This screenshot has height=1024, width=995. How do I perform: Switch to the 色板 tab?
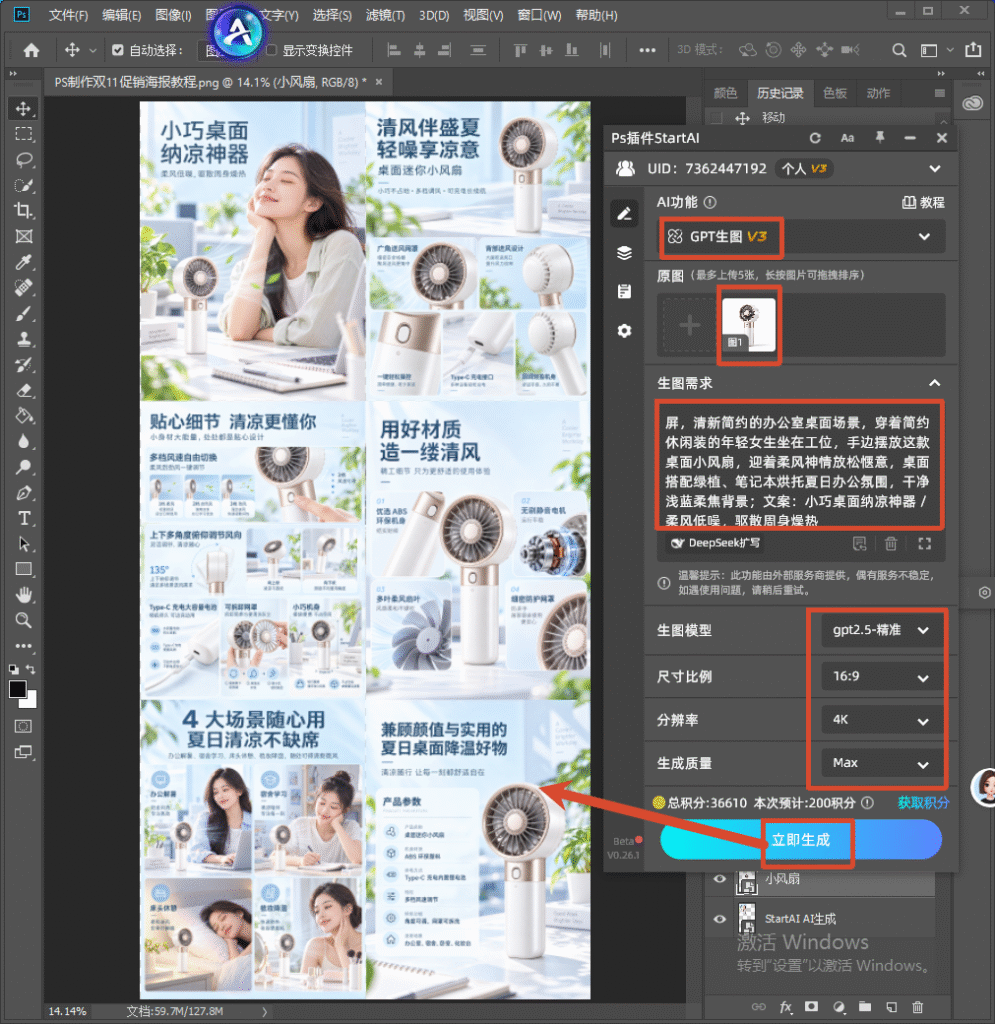click(x=835, y=93)
